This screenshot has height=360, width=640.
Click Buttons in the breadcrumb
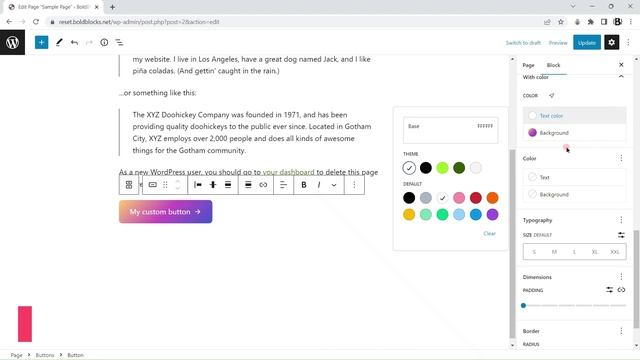click(45, 355)
